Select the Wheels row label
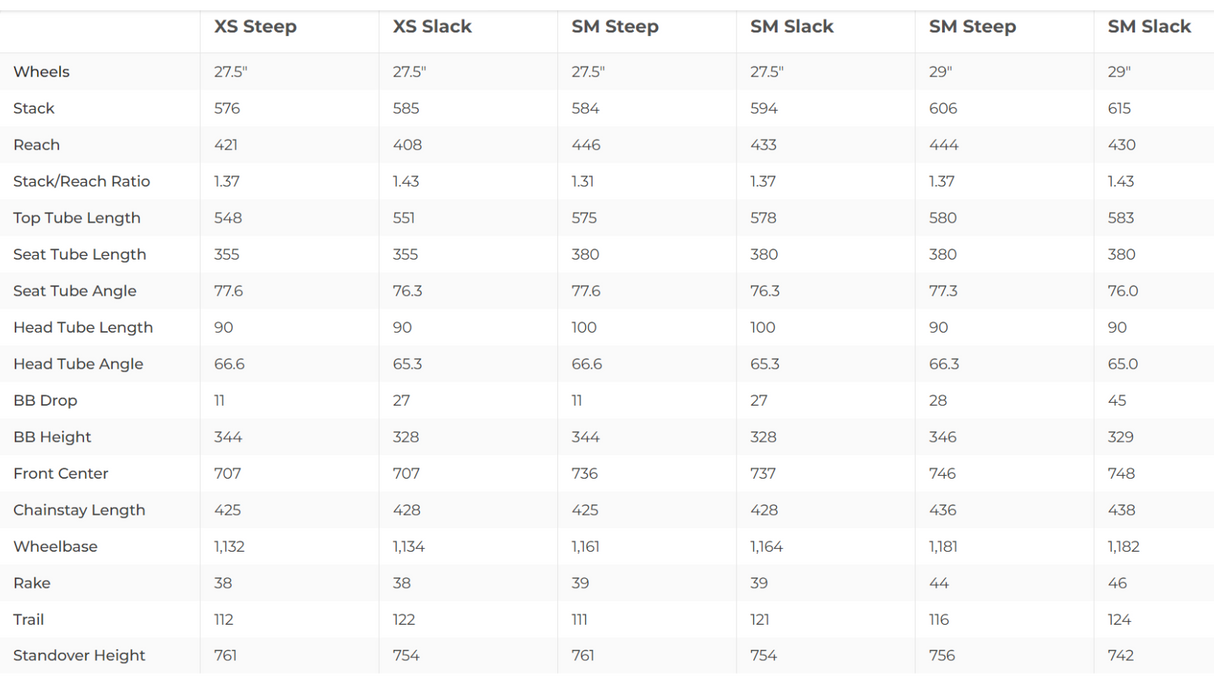The width and height of the screenshot is (1214, 683). (x=42, y=72)
